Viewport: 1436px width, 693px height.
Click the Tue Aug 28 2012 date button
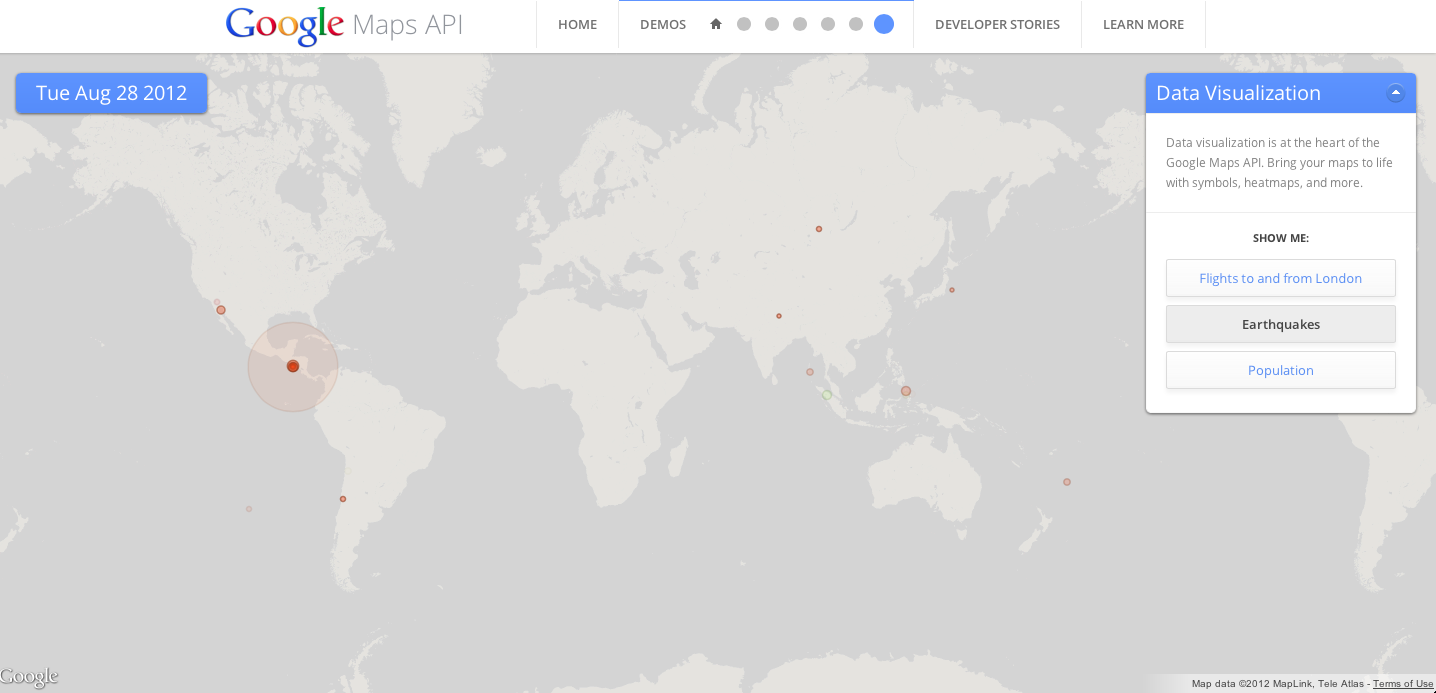click(x=112, y=93)
